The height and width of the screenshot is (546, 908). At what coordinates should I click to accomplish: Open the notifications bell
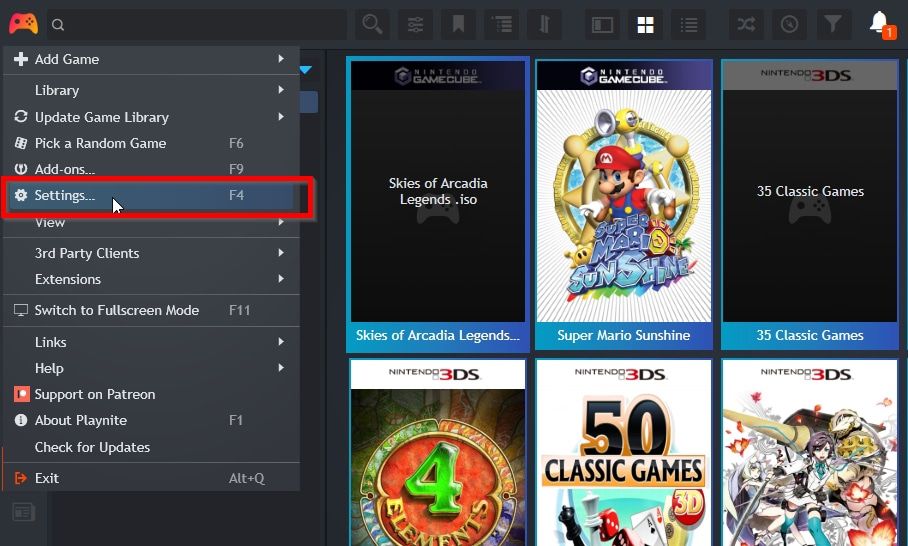tap(880, 23)
